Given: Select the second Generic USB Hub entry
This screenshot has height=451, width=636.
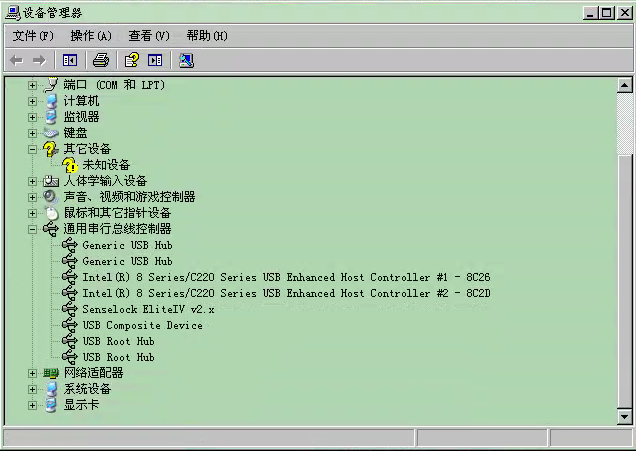Looking at the screenshot, I should (x=127, y=261).
